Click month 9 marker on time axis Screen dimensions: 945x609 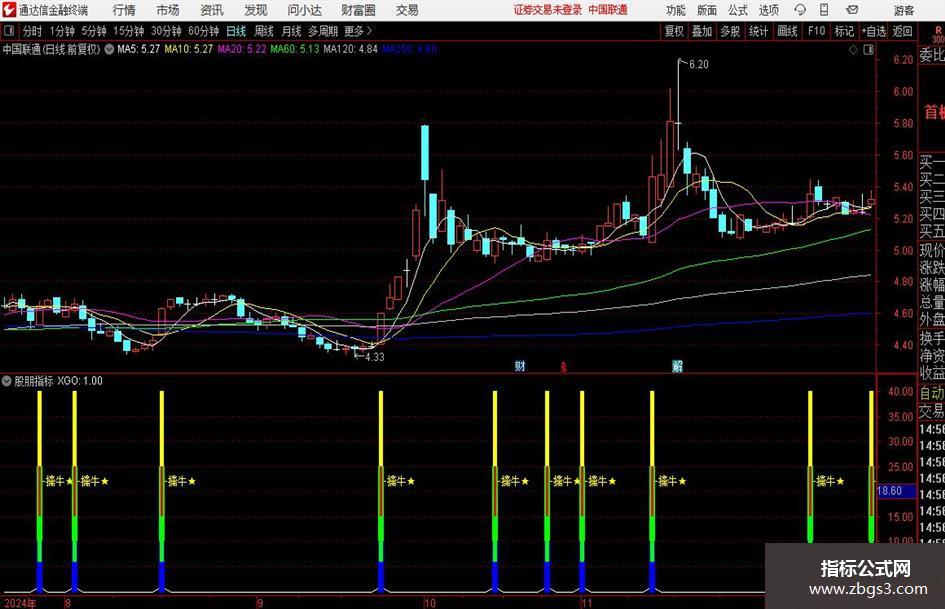pyautogui.click(x=260, y=603)
